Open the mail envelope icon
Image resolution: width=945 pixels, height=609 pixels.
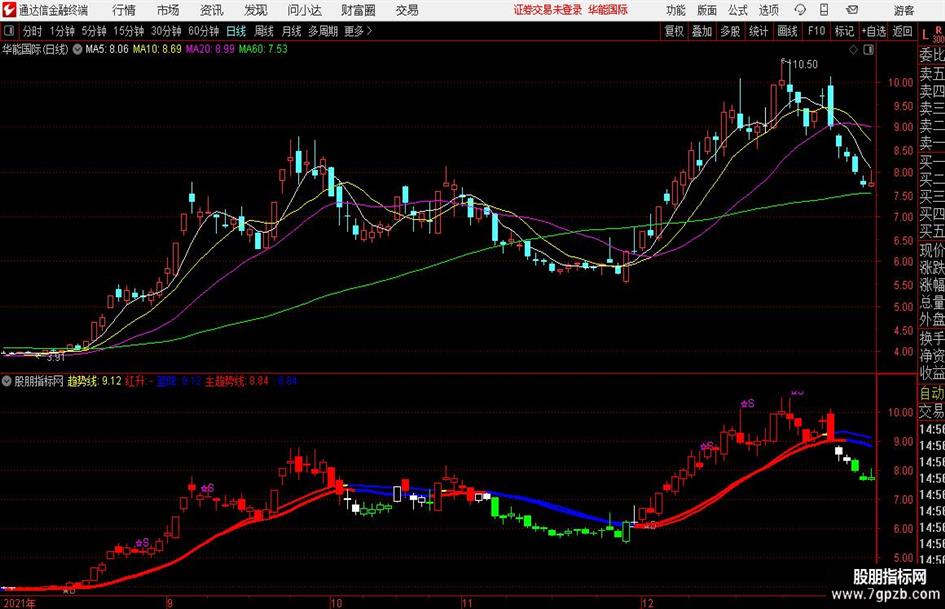click(x=852, y=10)
